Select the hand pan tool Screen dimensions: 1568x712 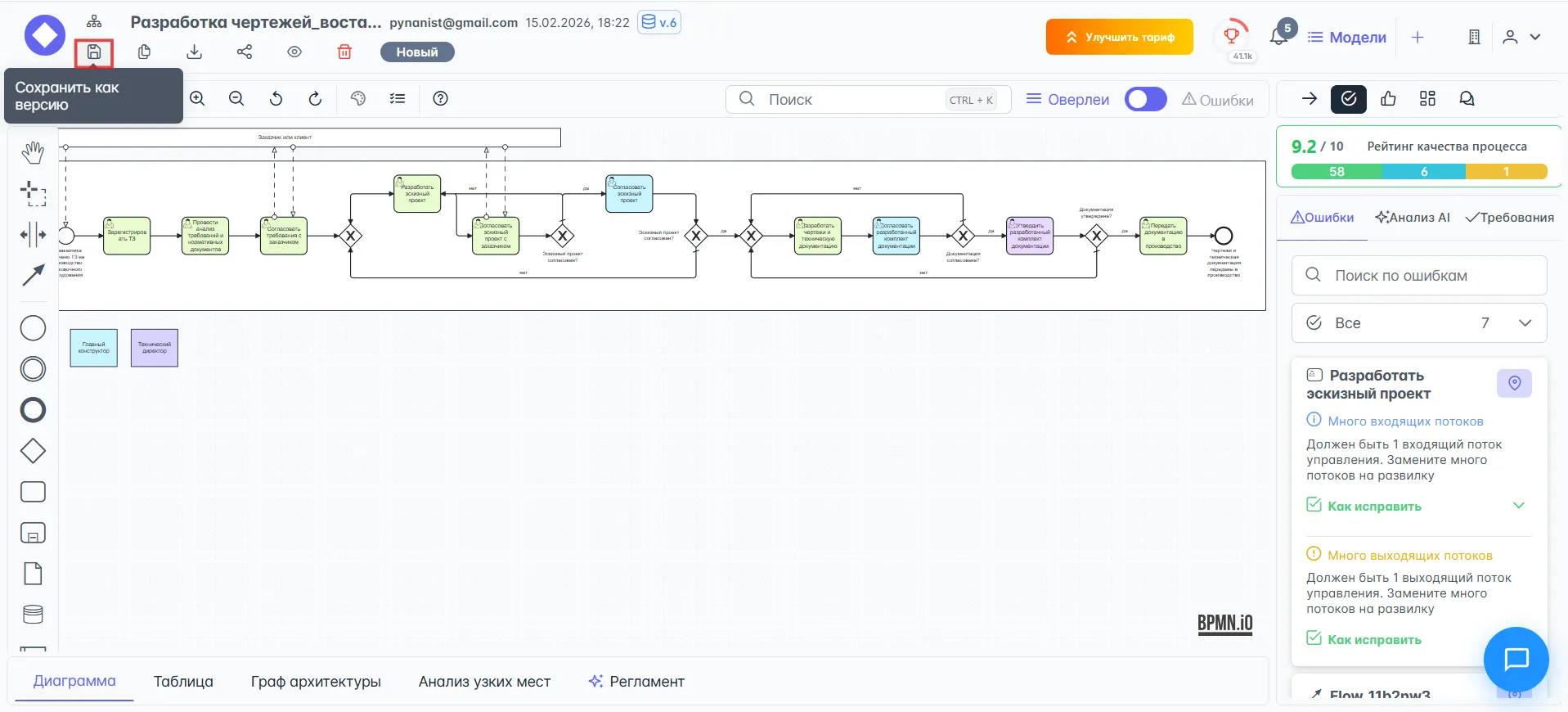click(33, 152)
